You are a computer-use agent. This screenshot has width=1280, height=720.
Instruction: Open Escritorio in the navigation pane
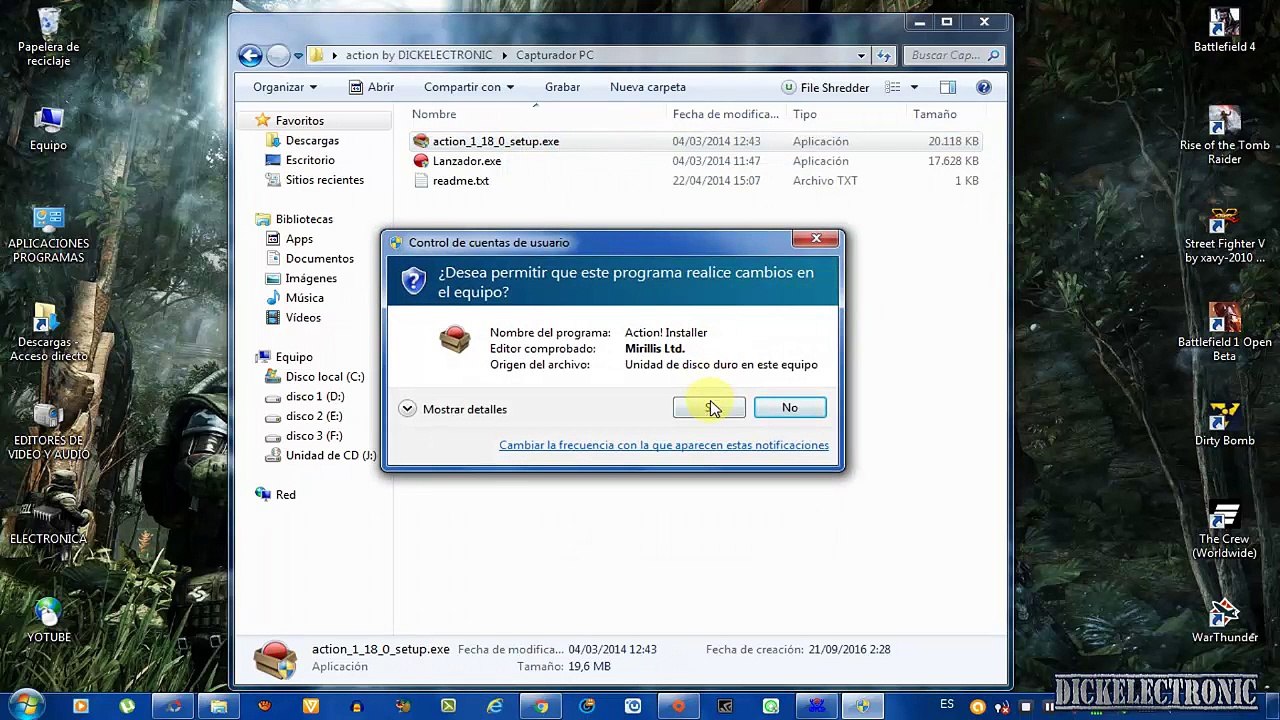pyautogui.click(x=310, y=160)
